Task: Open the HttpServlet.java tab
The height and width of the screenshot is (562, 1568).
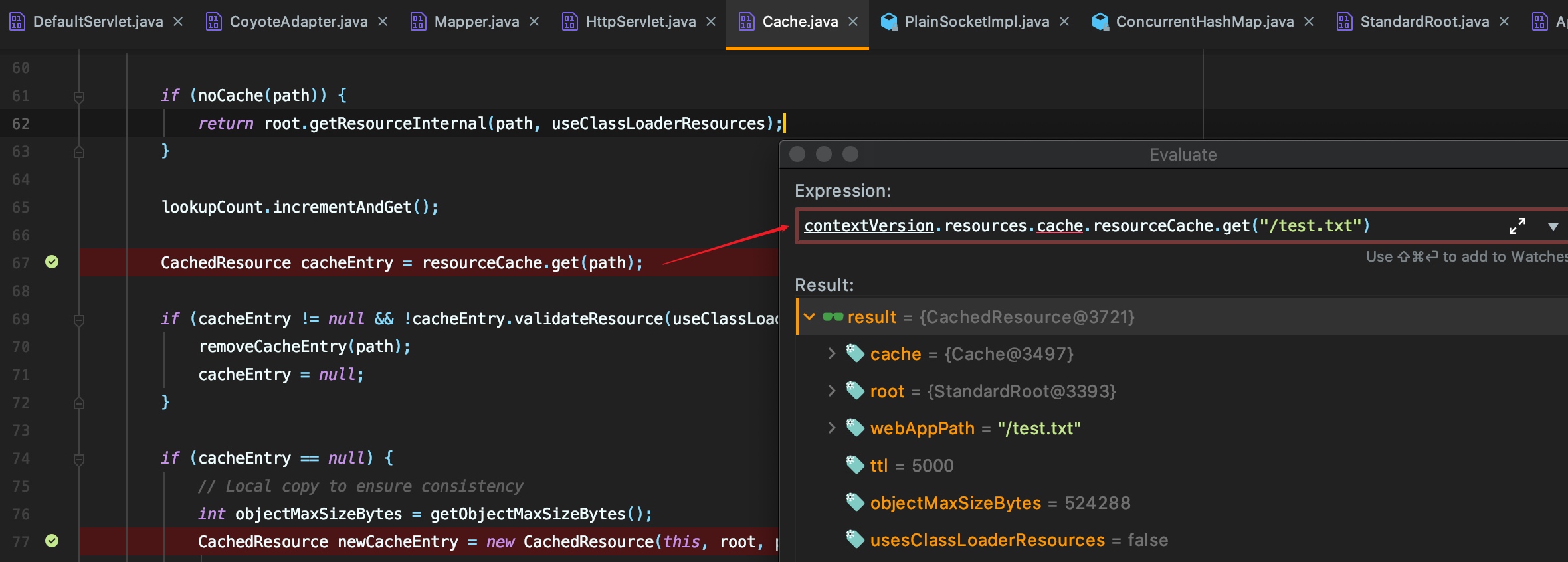Action: point(640,22)
